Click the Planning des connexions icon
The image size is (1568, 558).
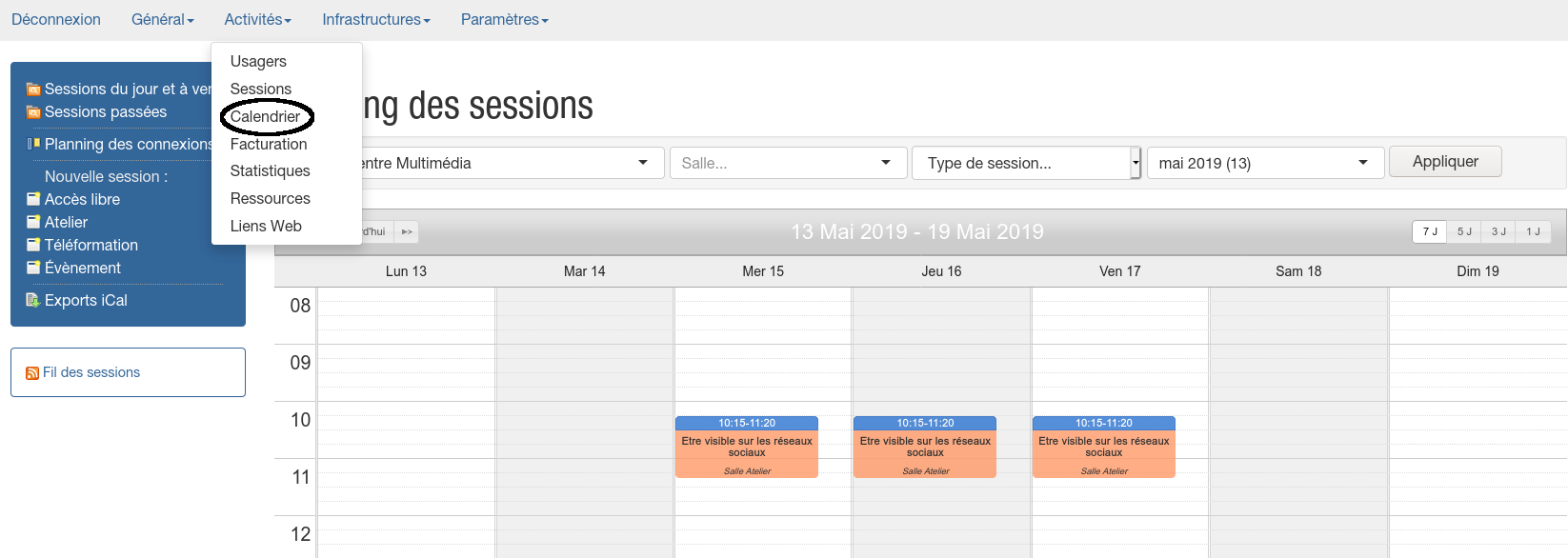pyautogui.click(x=33, y=144)
